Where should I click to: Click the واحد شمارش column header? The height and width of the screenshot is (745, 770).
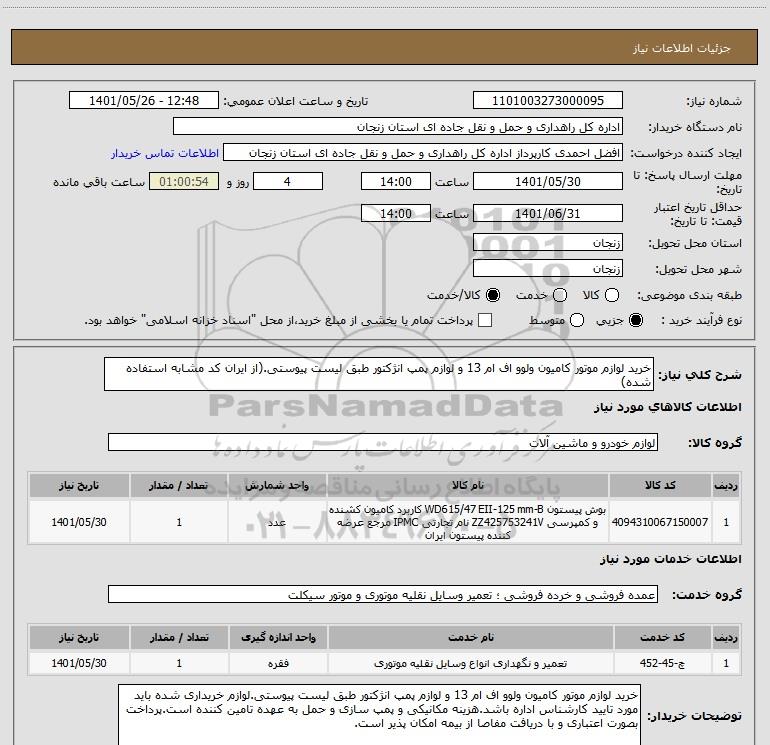(277, 485)
